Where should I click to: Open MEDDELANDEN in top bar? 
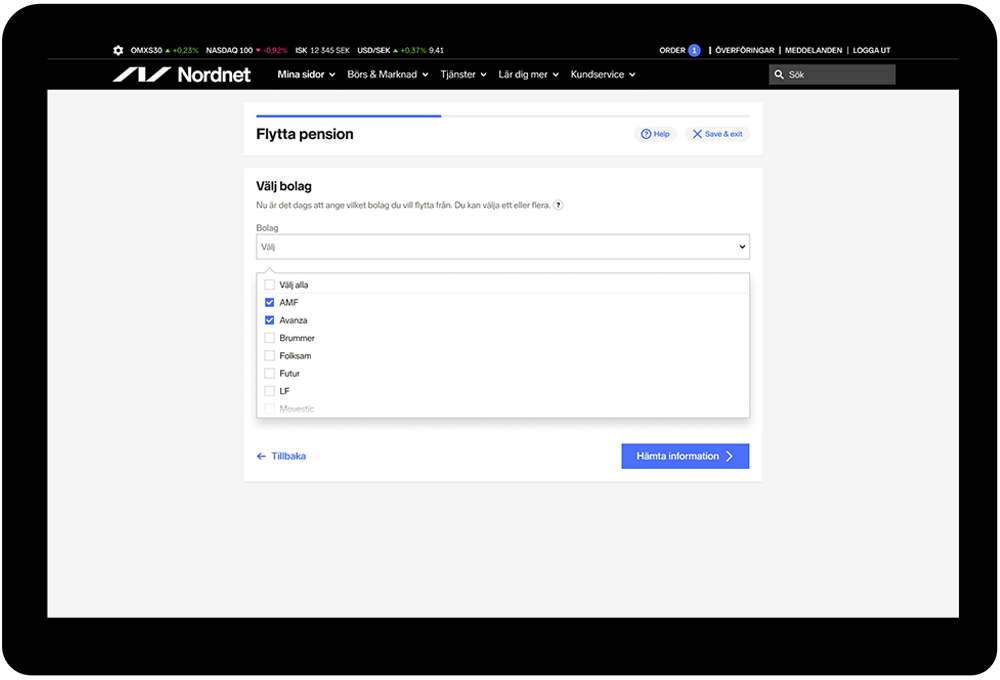coord(813,50)
